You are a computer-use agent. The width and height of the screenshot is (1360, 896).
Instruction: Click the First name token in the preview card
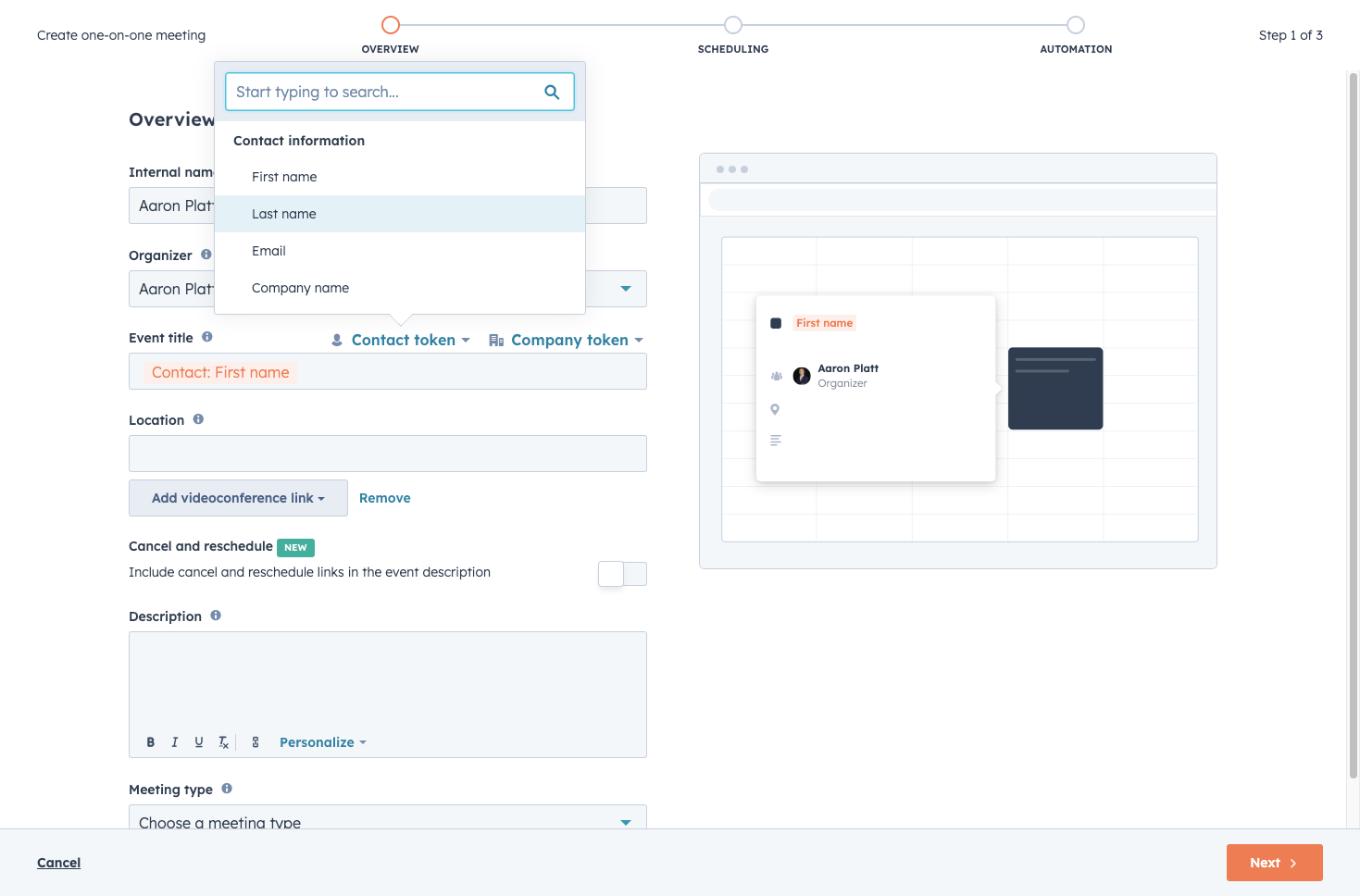click(x=824, y=323)
